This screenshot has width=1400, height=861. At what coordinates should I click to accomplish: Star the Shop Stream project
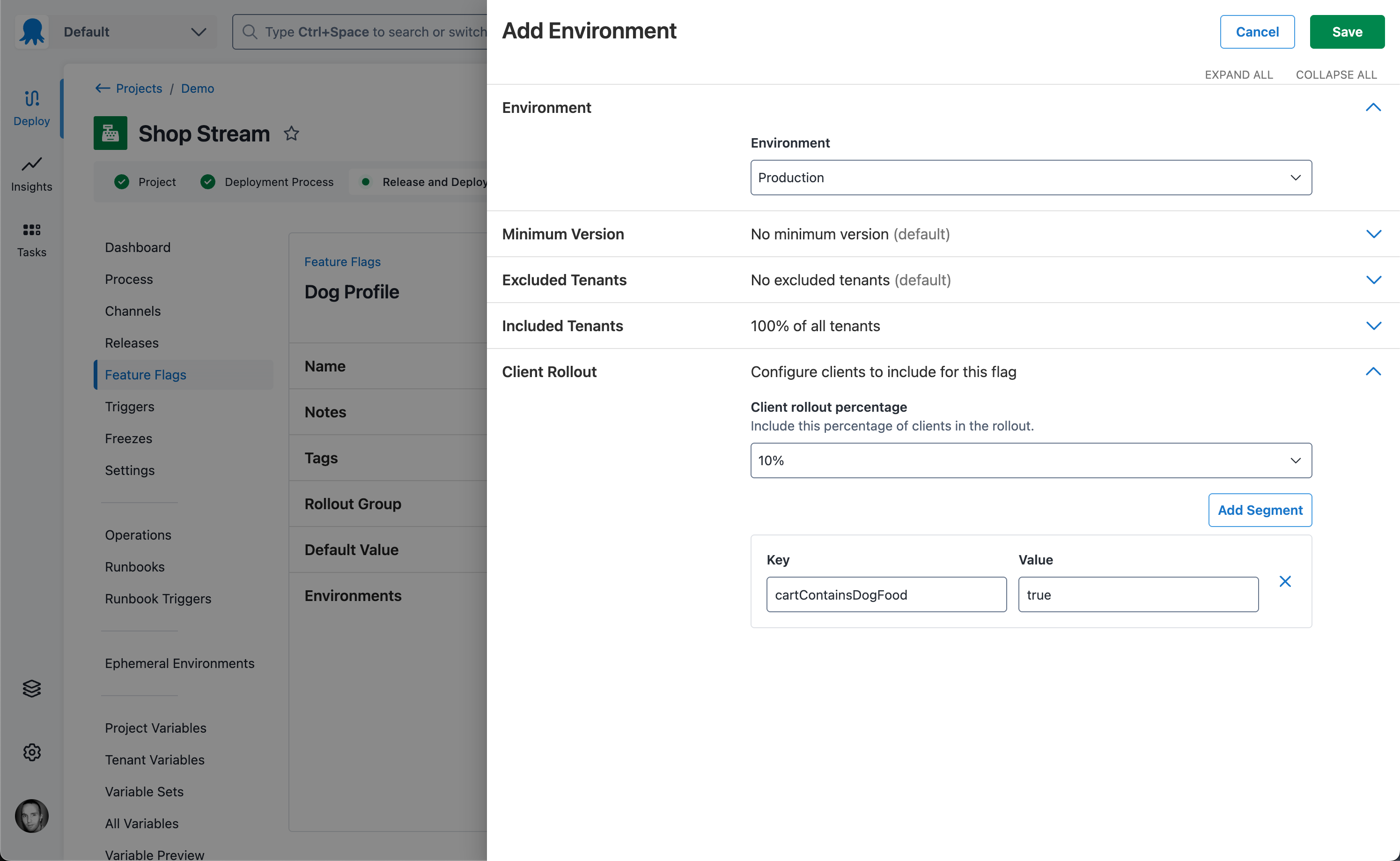pyautogui.click(x=291, y=133)
